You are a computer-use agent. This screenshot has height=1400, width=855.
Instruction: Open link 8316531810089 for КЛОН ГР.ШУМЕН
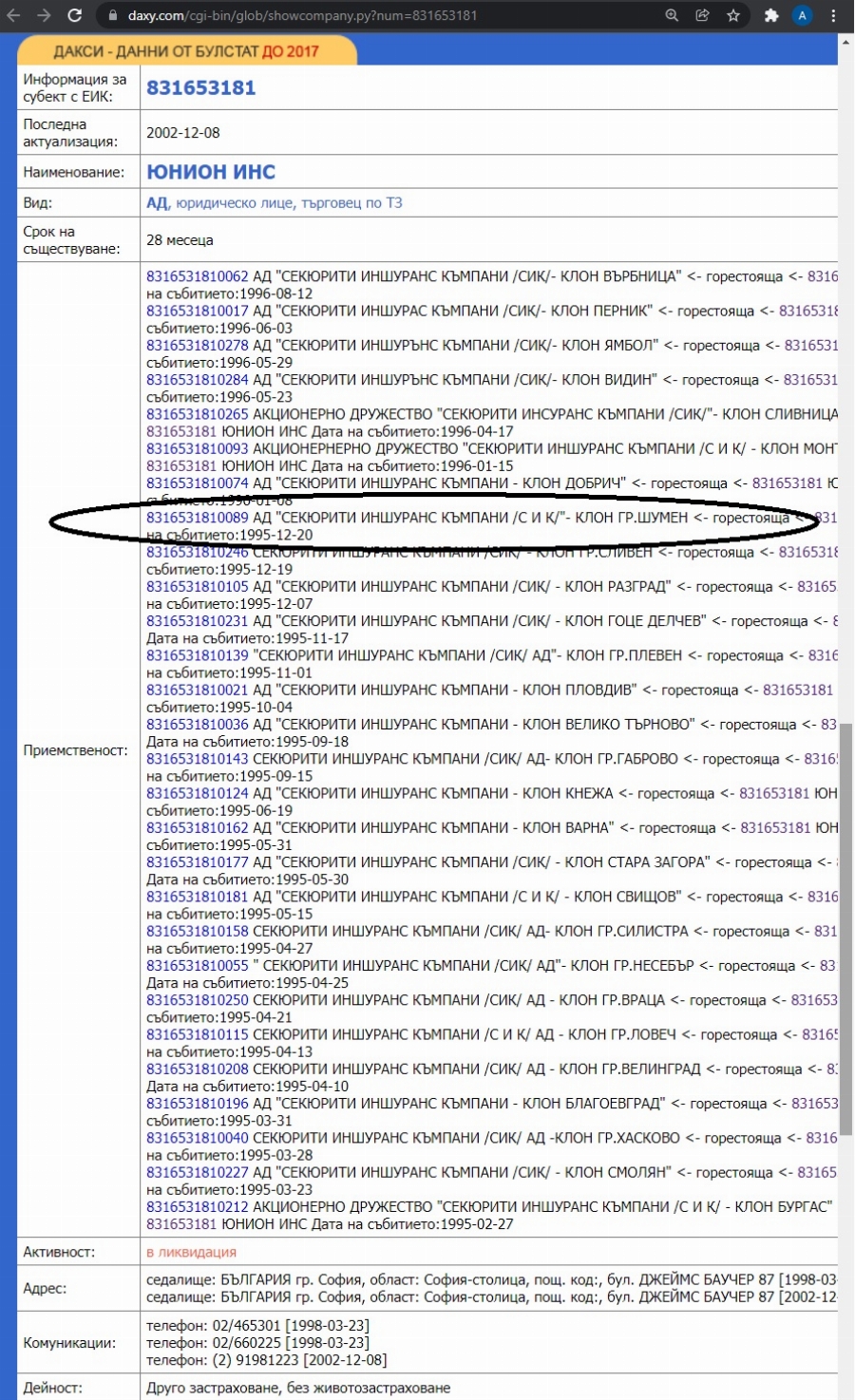pyautogui.click(x=197, y=518)
